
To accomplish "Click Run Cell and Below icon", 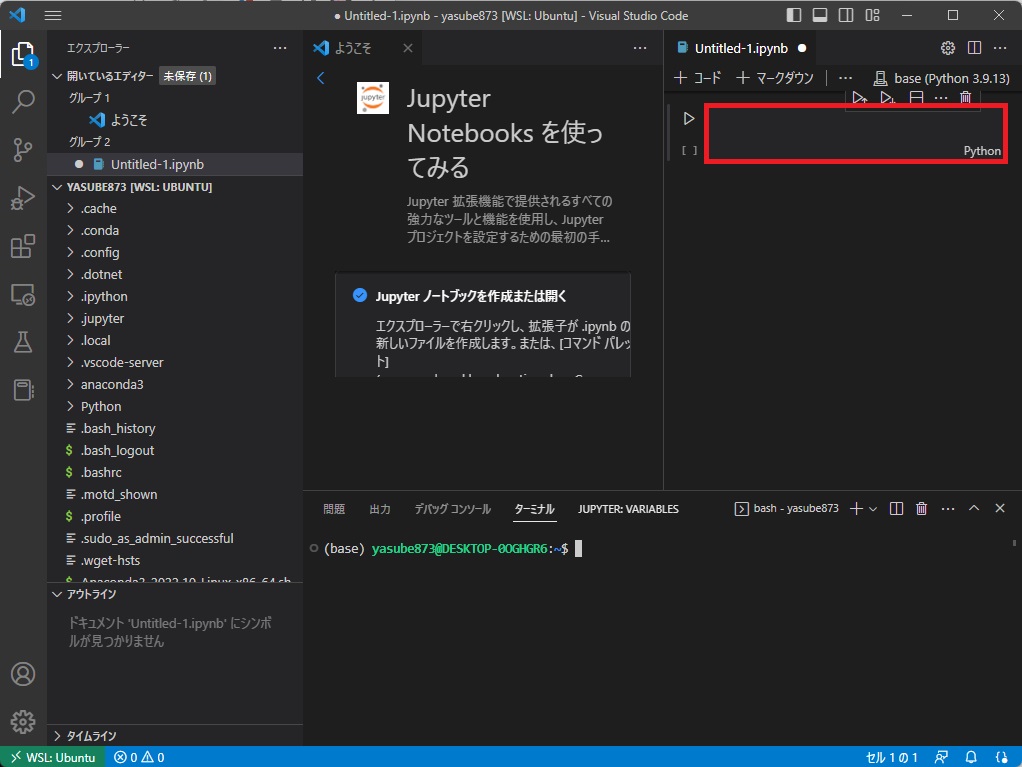I will point(887,98).
